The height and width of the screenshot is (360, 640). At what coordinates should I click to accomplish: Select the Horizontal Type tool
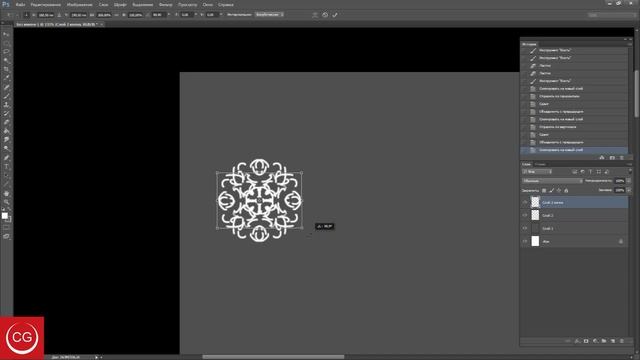[6, 167]
